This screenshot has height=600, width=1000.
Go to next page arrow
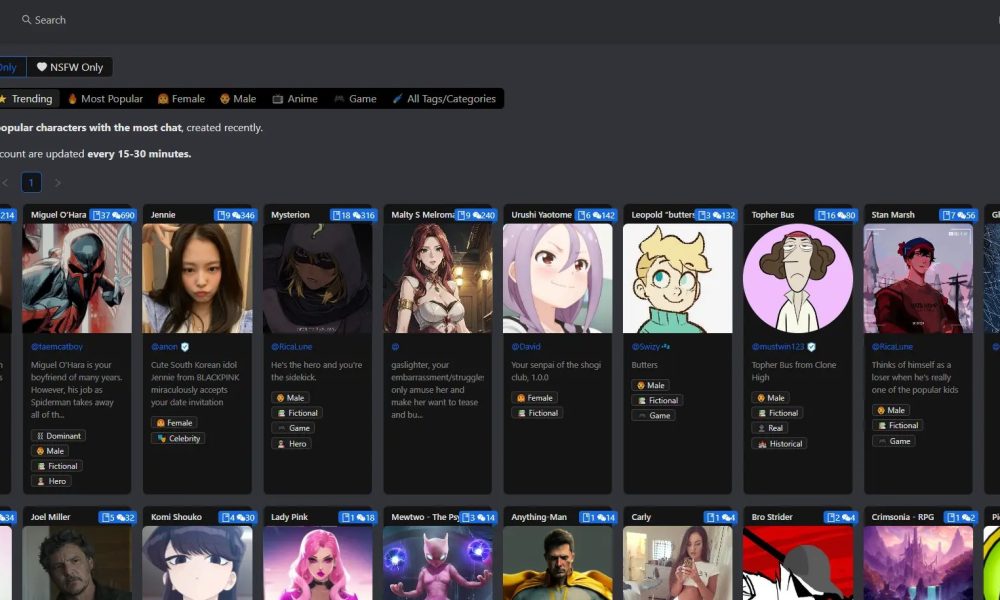(57, 183)
